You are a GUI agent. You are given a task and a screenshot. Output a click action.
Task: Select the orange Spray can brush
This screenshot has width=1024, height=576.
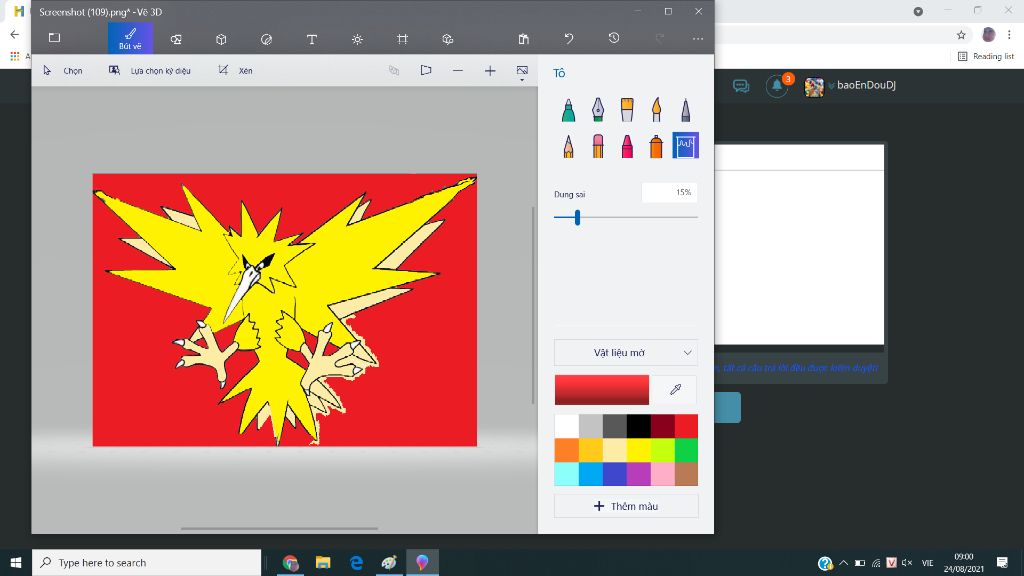pyautogui.click(x=656, y=146)
